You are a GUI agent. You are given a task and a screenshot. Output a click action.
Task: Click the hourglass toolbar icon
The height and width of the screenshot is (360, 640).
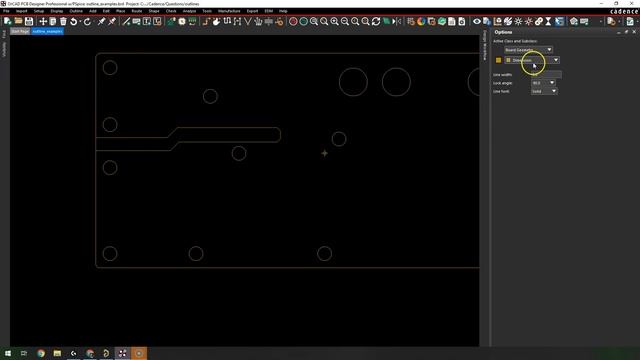549,21
